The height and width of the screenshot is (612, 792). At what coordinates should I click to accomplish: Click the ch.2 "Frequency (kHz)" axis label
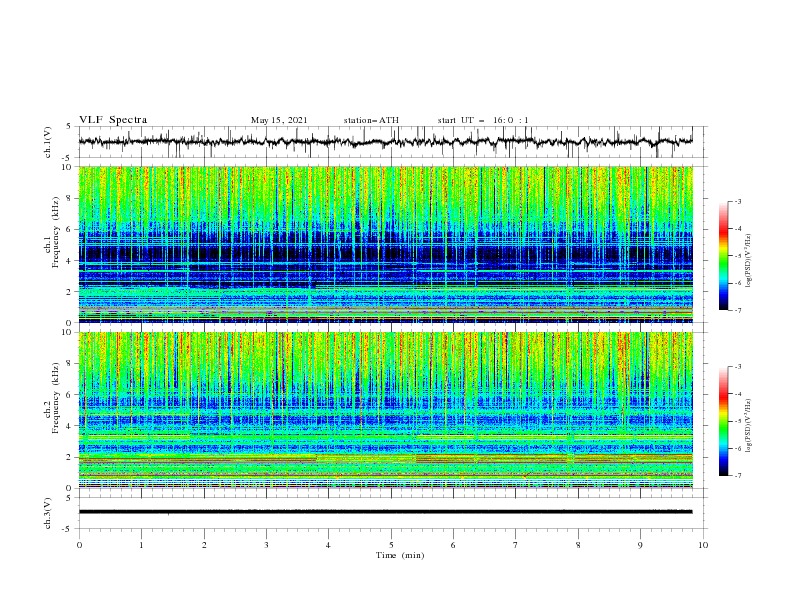click(x=55, y=397)
